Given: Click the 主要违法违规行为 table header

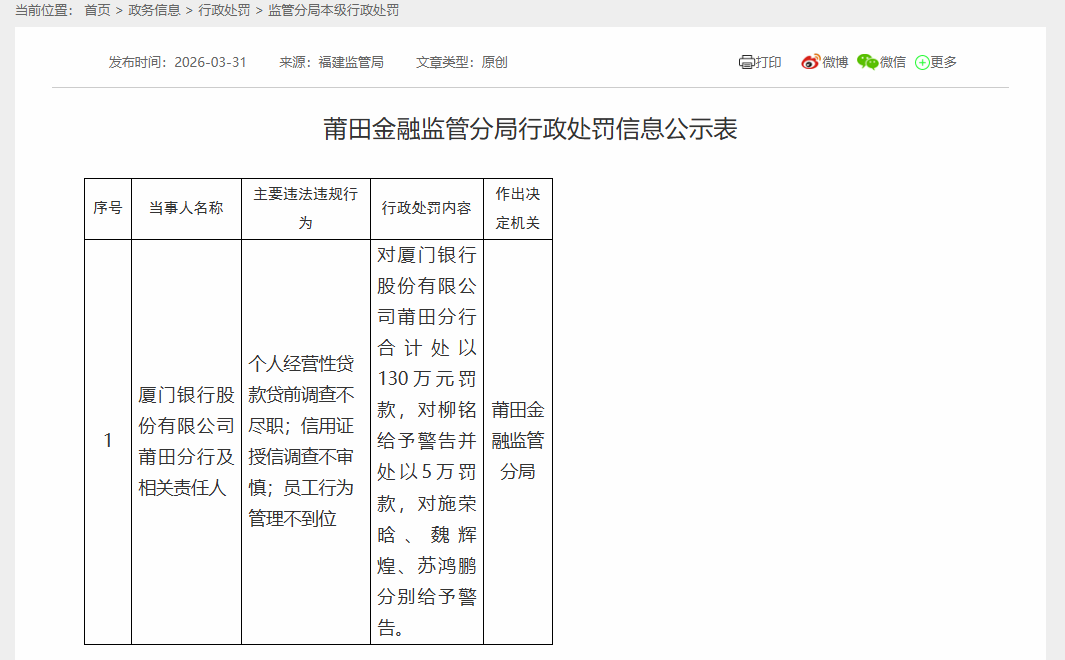Looking at the screenshot, I should click(306, 208).
